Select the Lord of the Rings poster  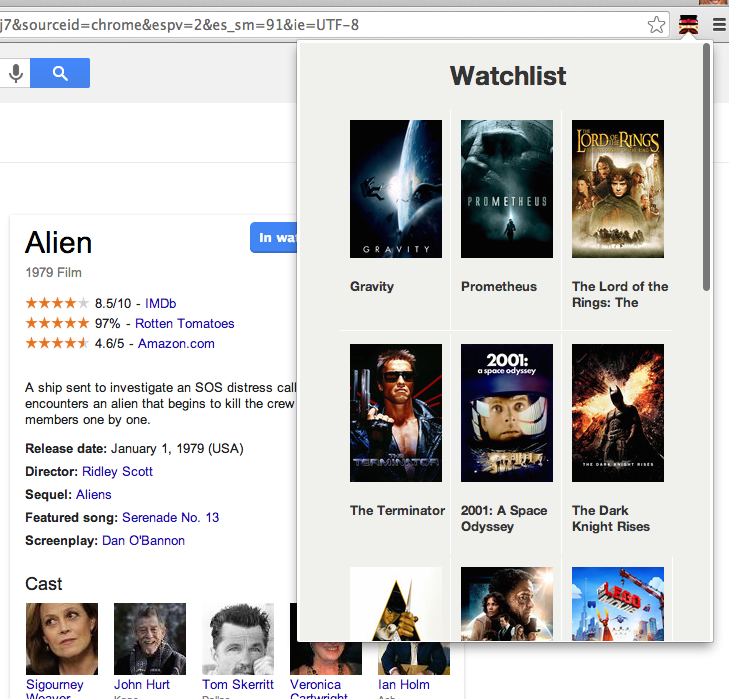tap(618, 189)
